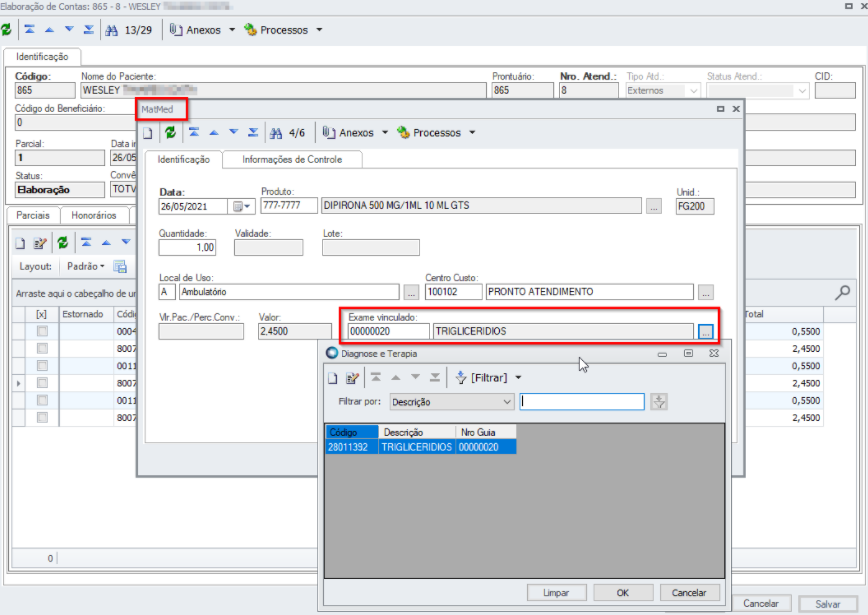Click the filter text input box

tap(582, 402)
